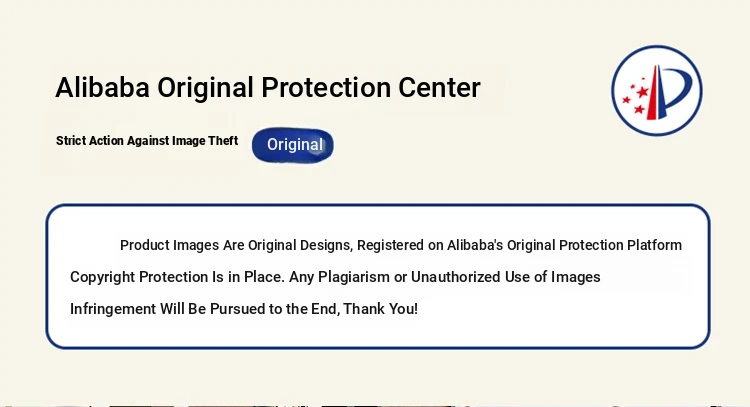Click the Thank You! text

(x=381, y=309)
